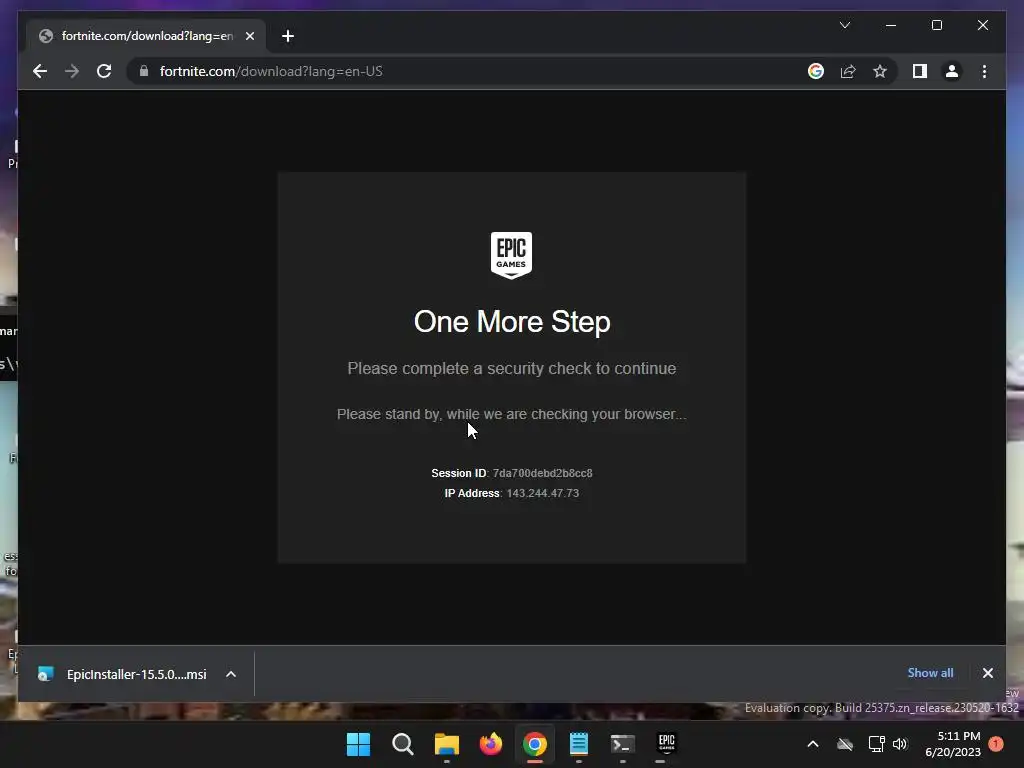Image resolution: width=1024 pixels, height=768 pixels.
Task: Open the network tray icon
Action: (x=876, y=744)
